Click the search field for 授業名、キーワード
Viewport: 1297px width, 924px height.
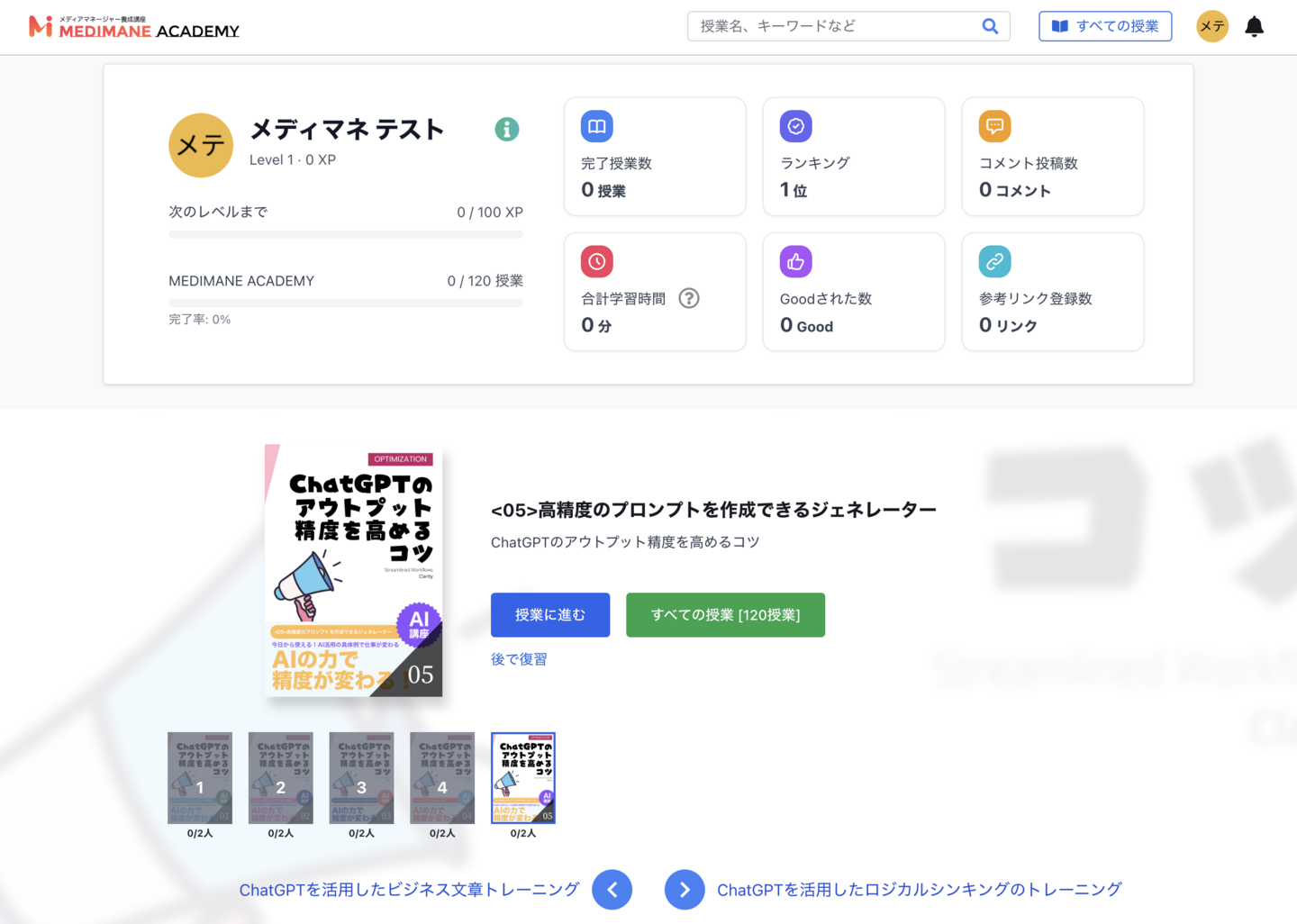click(x=833, y=26)
